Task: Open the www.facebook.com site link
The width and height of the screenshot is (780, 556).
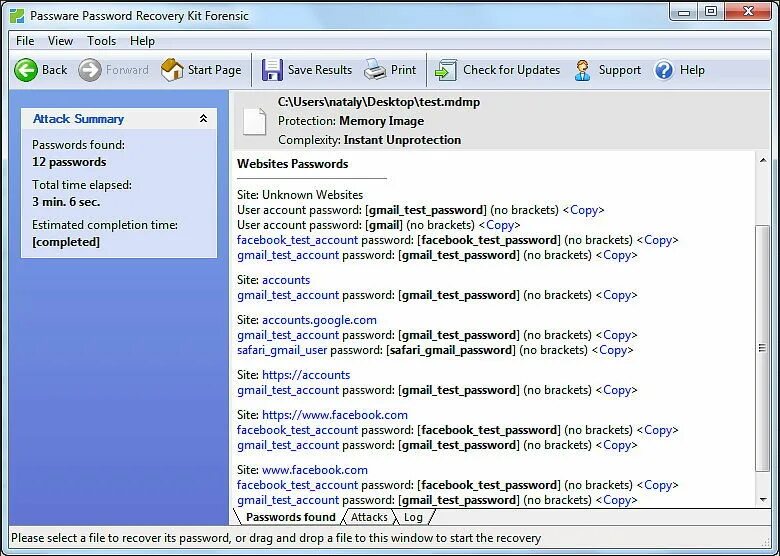Action: click(315, 470)
